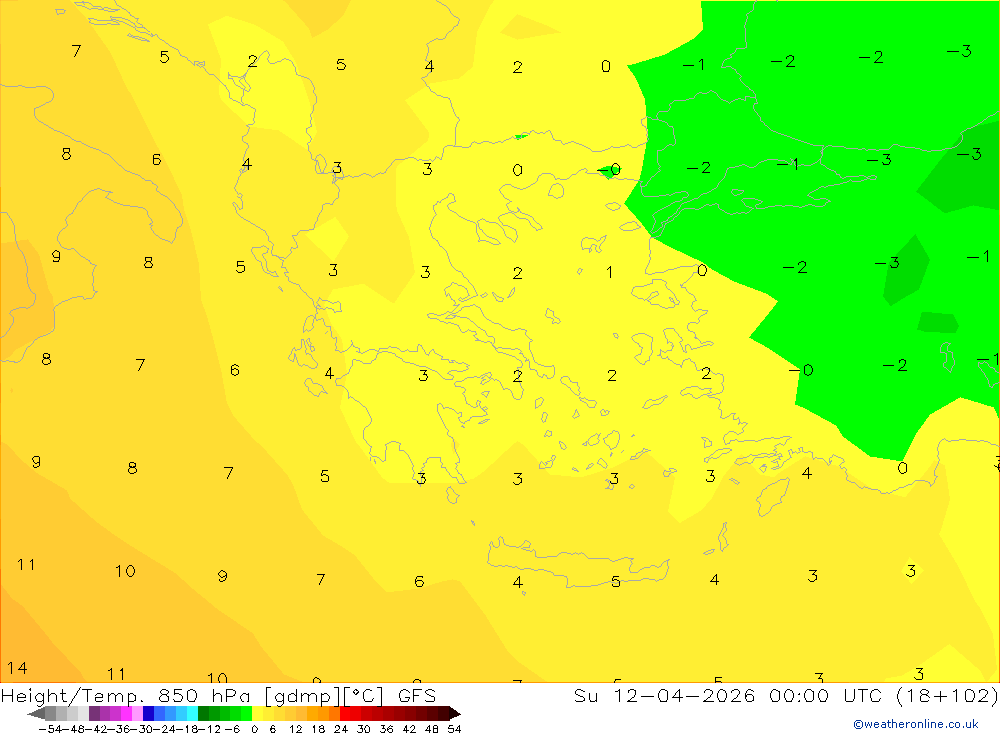Click the legend label '54'
The width and height of the screenshot is (1000, 733).
[x=454, y=729]
